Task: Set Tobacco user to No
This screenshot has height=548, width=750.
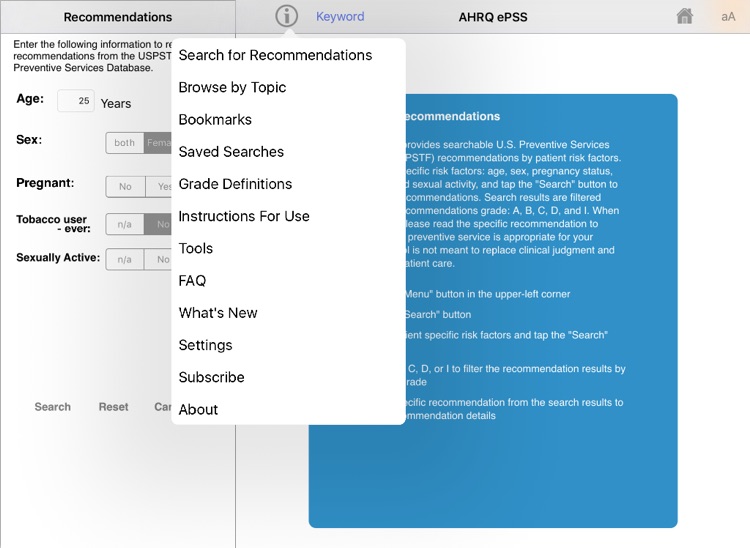Action: [x=158, y=224]
